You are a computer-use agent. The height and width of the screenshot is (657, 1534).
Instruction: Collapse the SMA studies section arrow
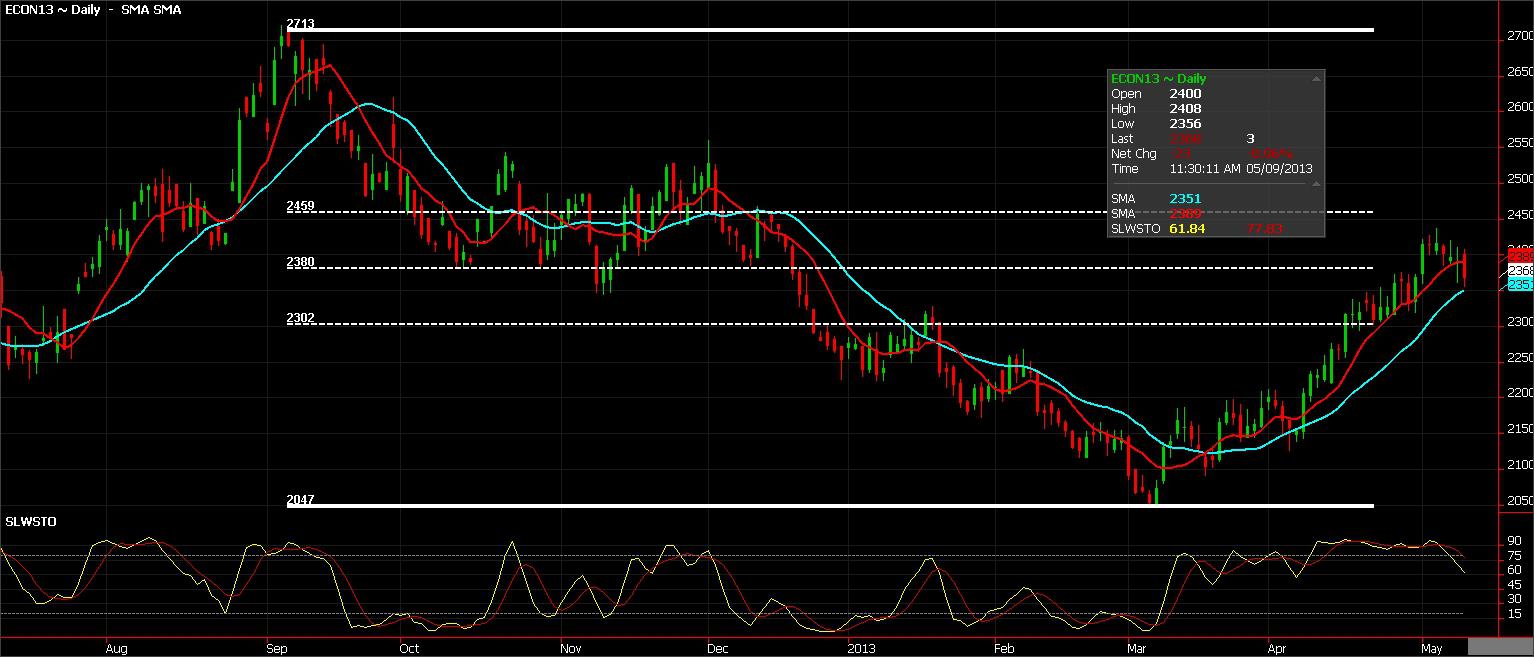pos(1316,184)
